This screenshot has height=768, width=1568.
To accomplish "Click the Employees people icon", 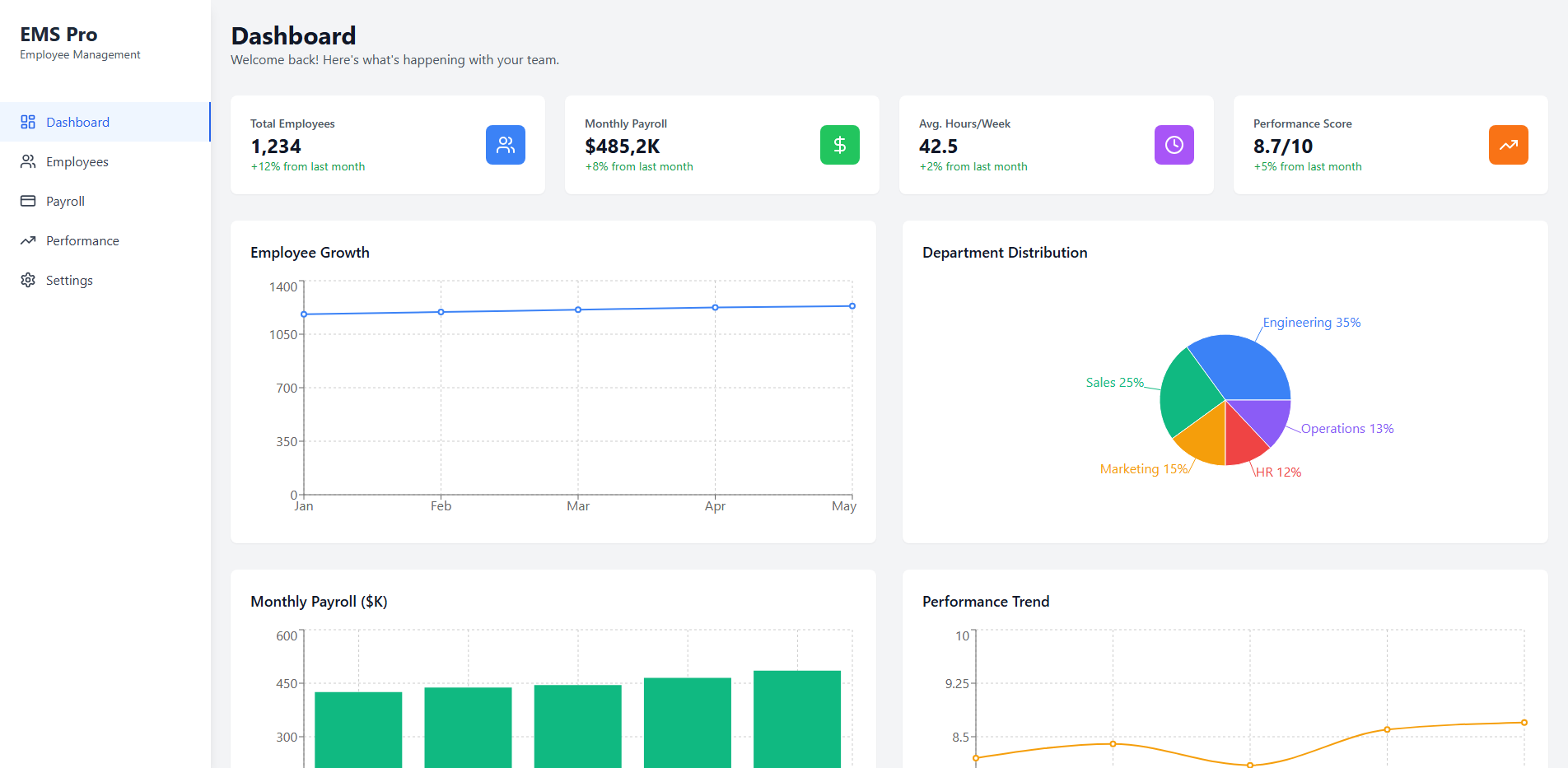I will [27, 161].
